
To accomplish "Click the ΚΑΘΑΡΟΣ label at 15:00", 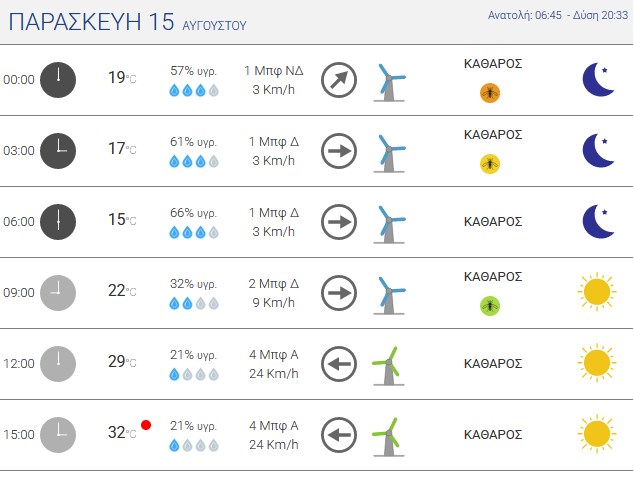I will point(493,435).
